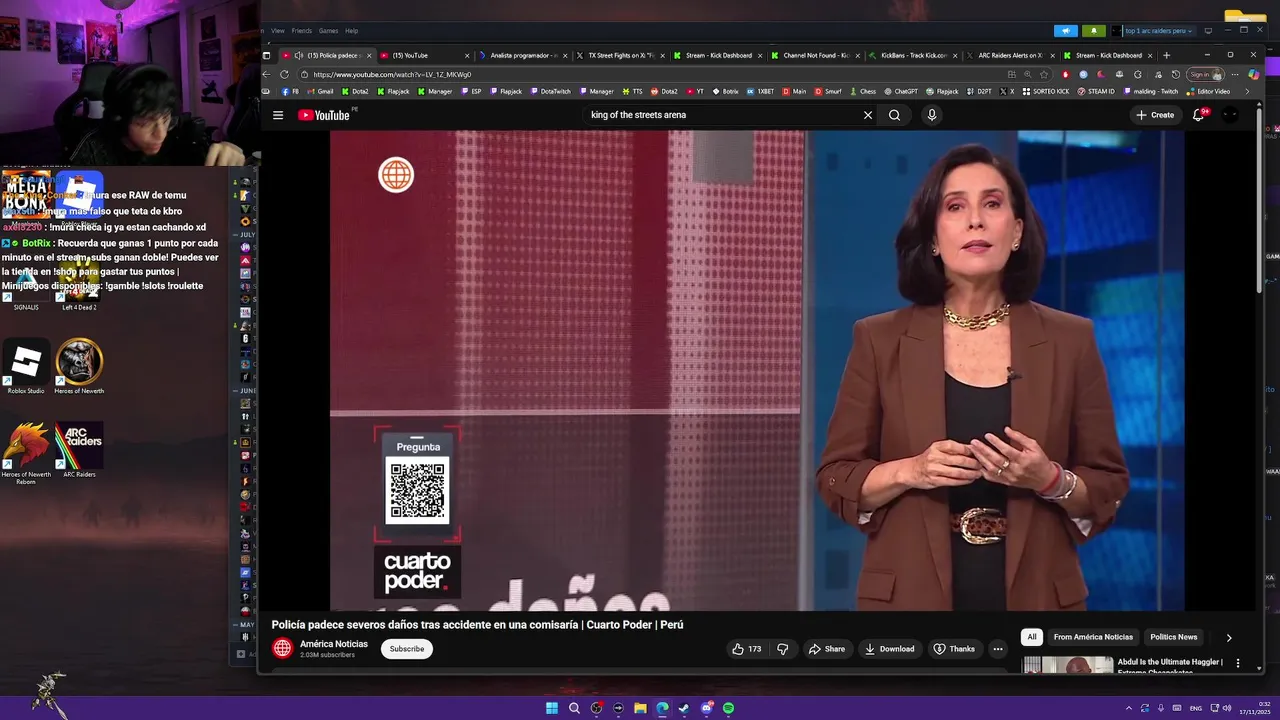Image resolution: width=1280 pixels, height=720 pixels.
Task: Open the Help menu in Steam window
Action: (x=352, y=31)
